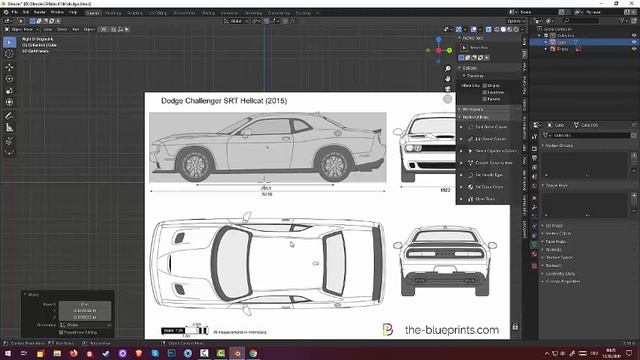Viewport: 640px width, 360px height.
Task: Click the Move X value field
Action: [x=85, y=304]
